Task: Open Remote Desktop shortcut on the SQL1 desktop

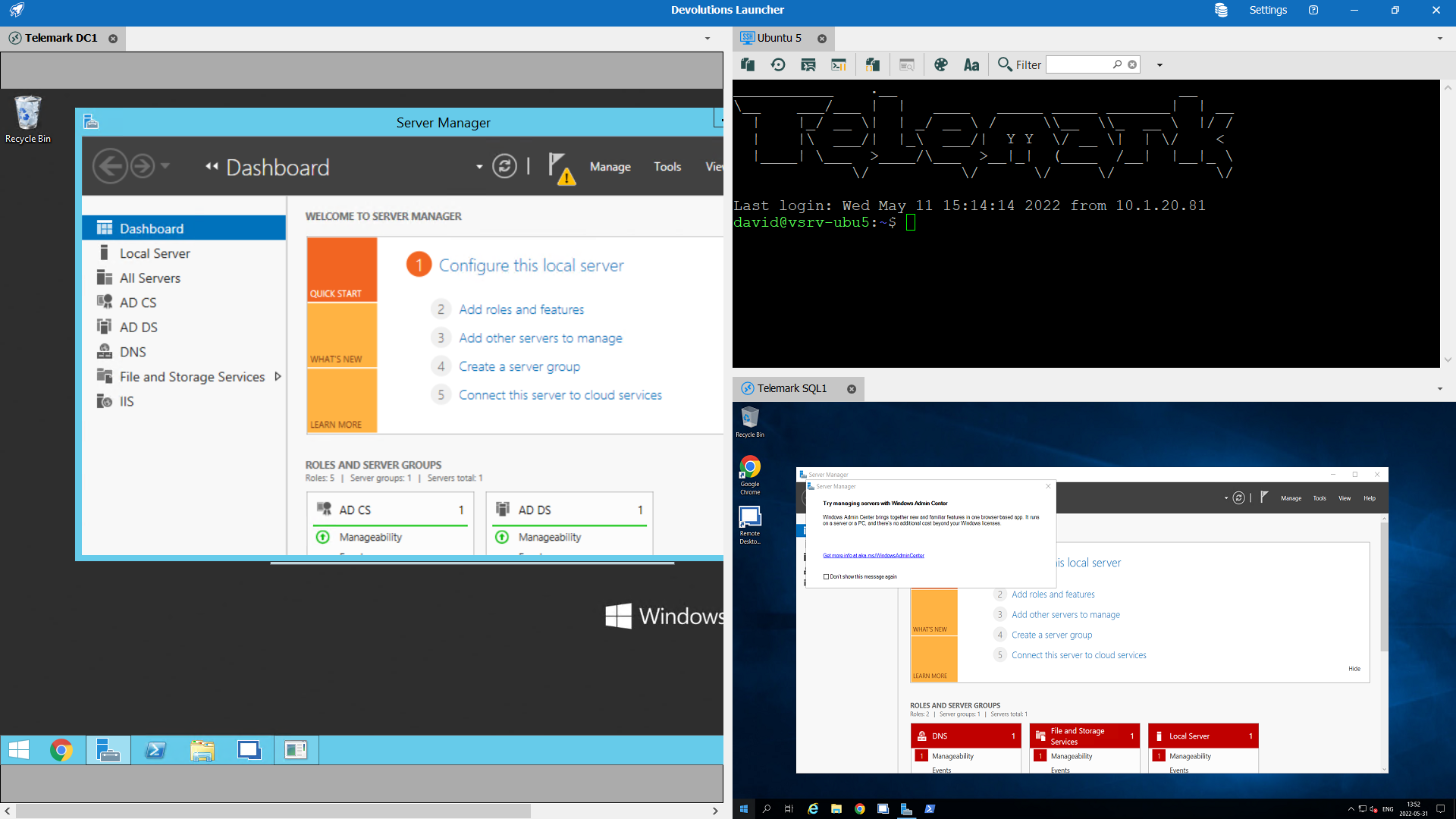Action: click(x=750, y=525)
